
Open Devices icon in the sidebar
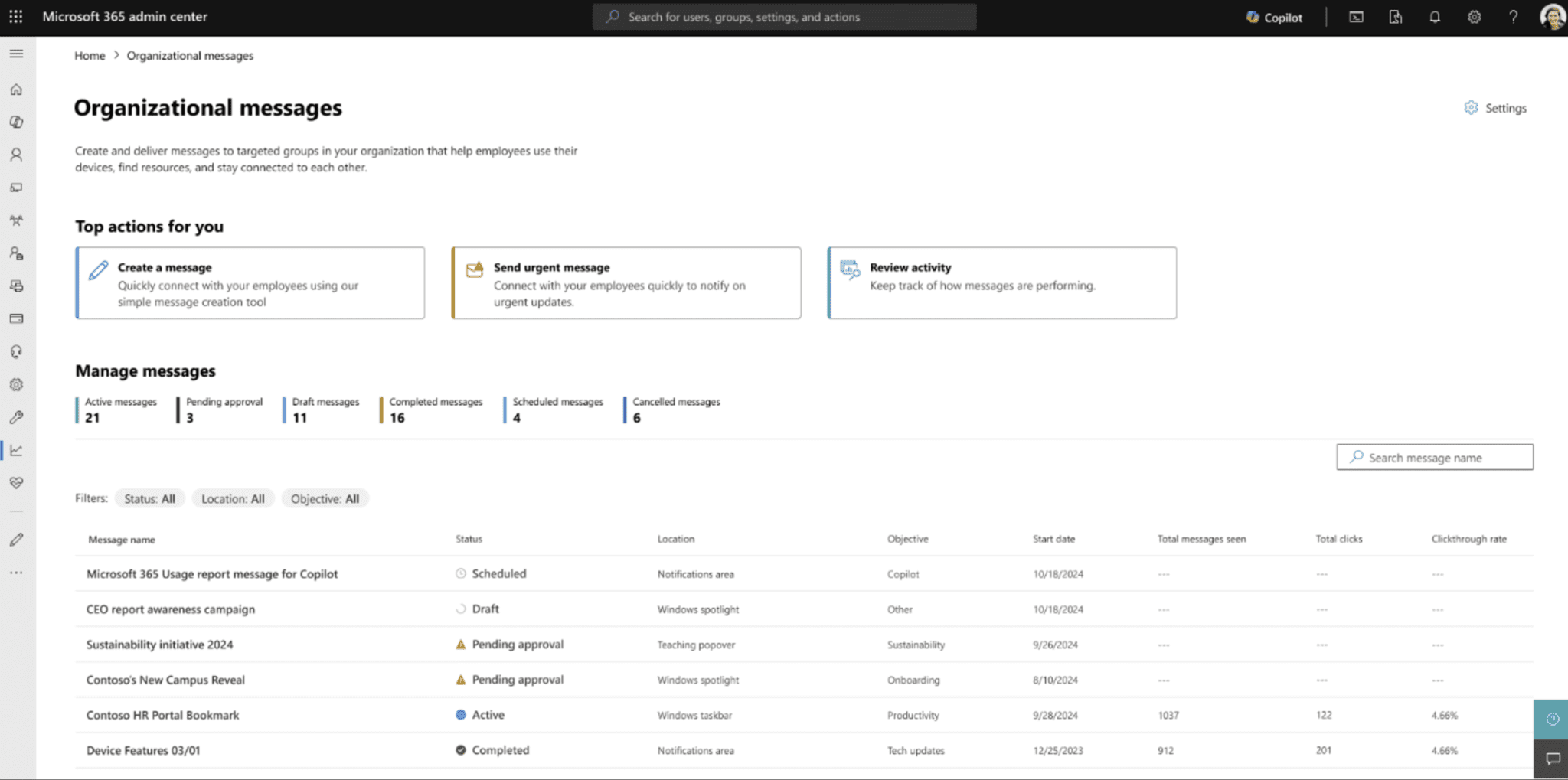point(15,188)
